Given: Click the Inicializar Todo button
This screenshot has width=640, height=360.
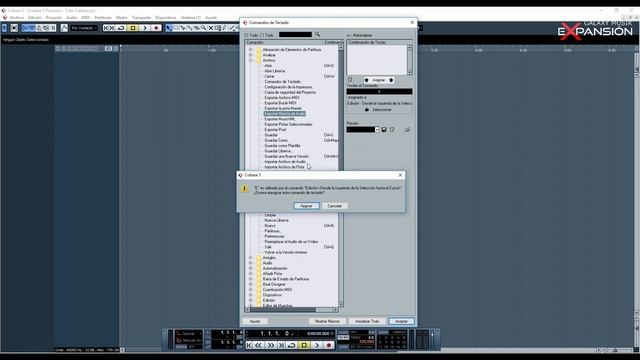Looking at the screenshot, I should (367, 321).
